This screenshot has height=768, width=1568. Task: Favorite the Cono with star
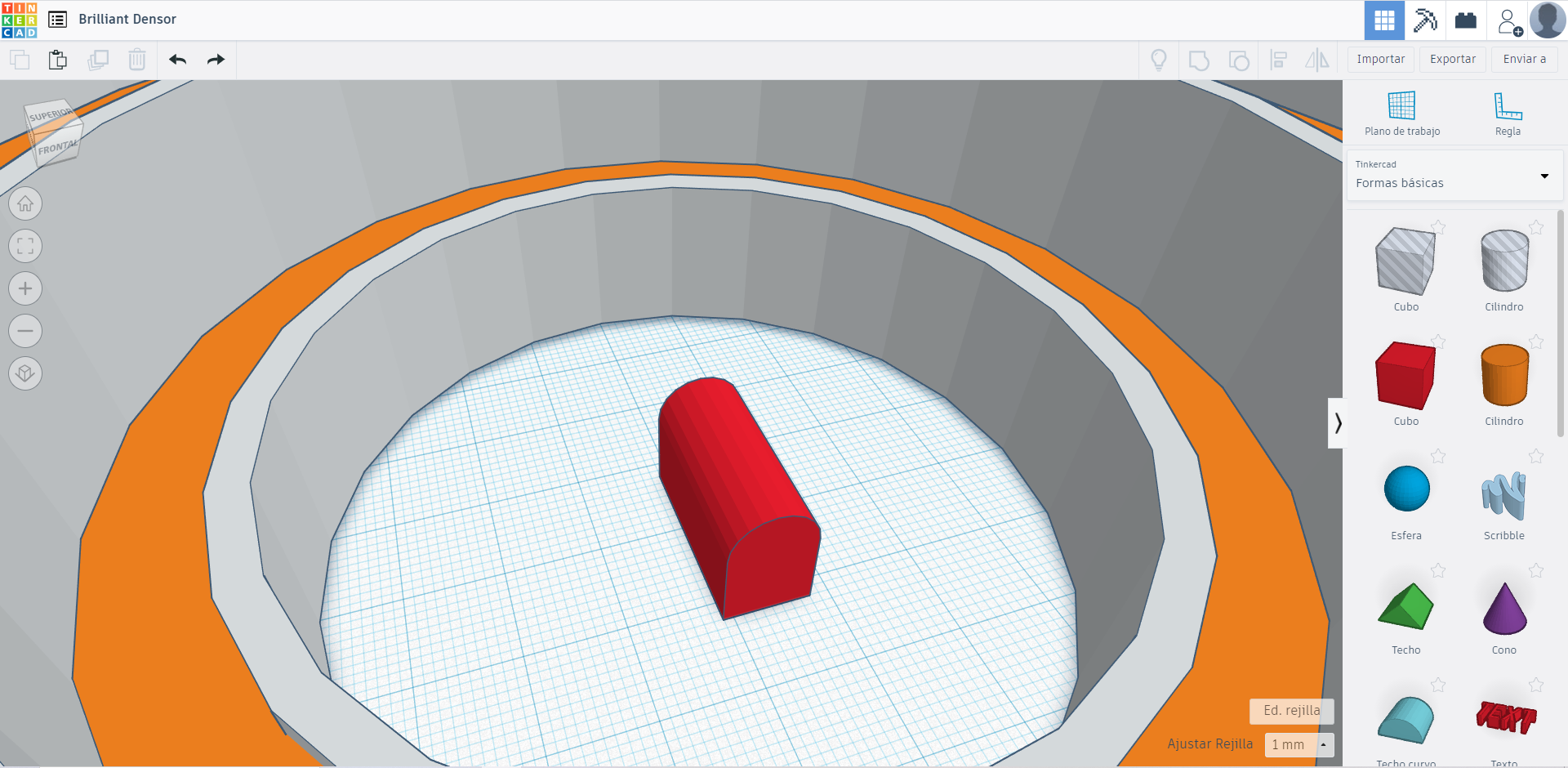1536,570
